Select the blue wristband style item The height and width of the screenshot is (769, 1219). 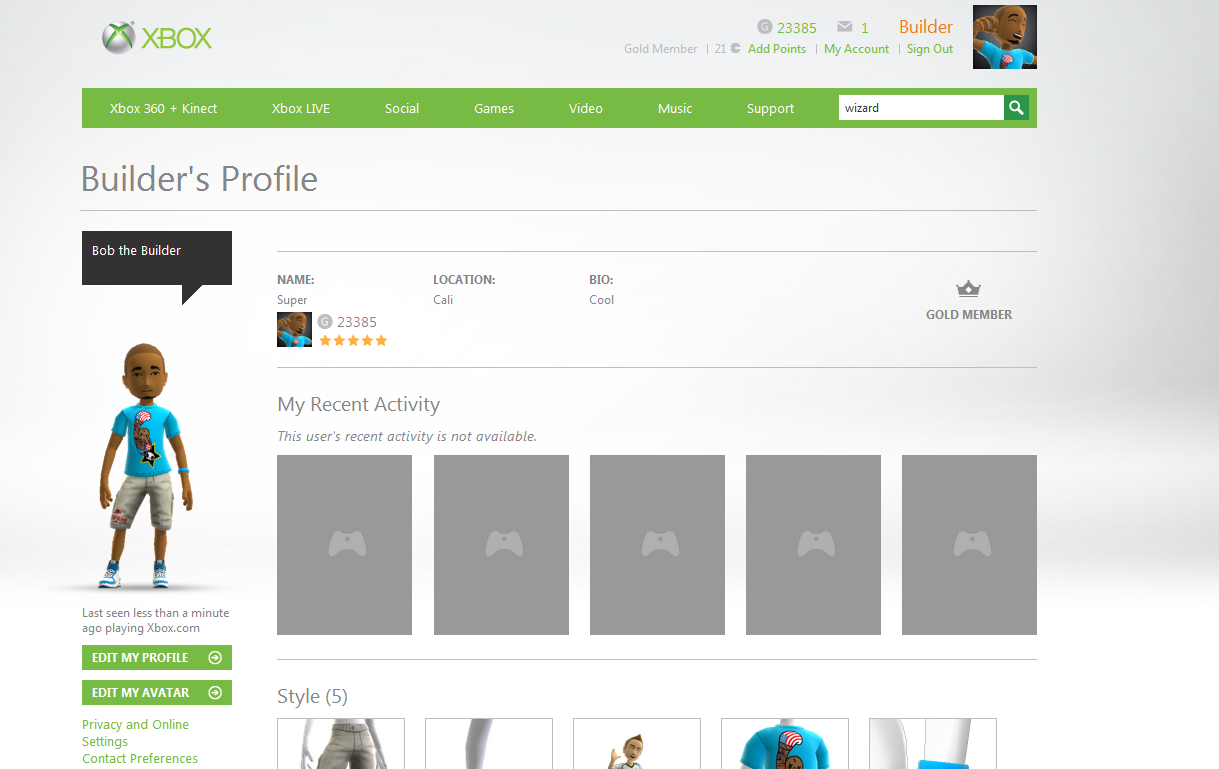pos(933,743)
